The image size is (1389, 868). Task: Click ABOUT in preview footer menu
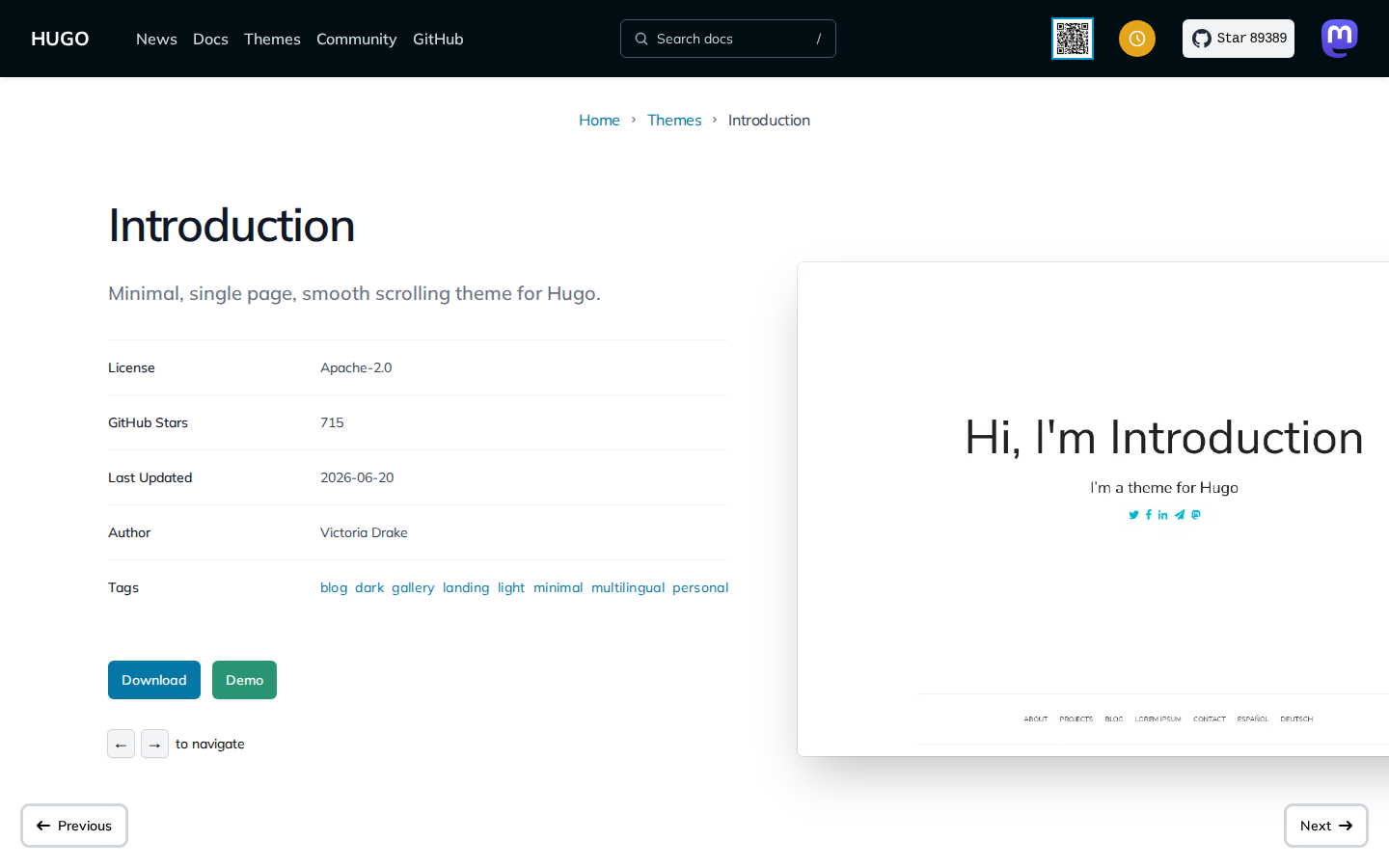(1036, 719)
